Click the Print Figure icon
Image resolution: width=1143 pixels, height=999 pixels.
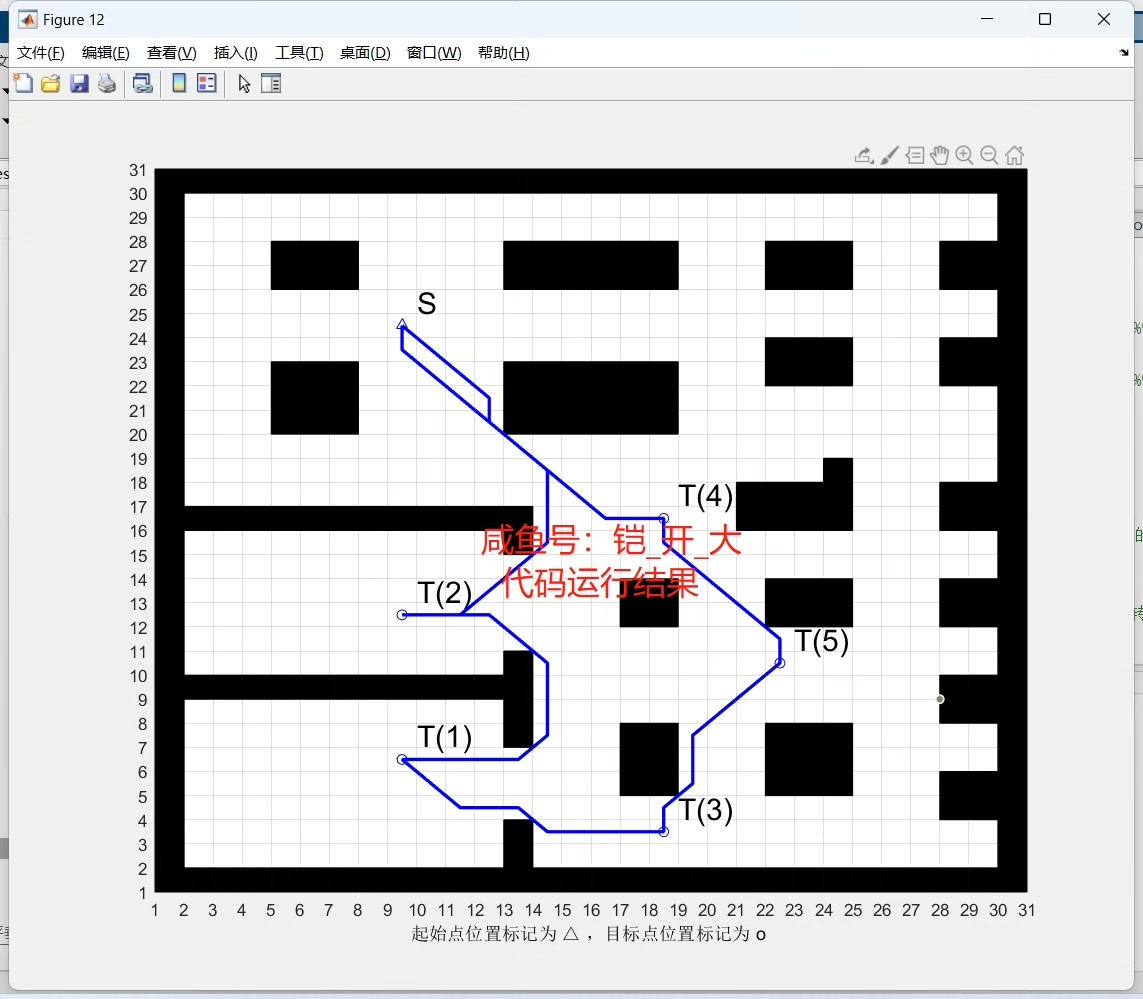tap(107, 84)
